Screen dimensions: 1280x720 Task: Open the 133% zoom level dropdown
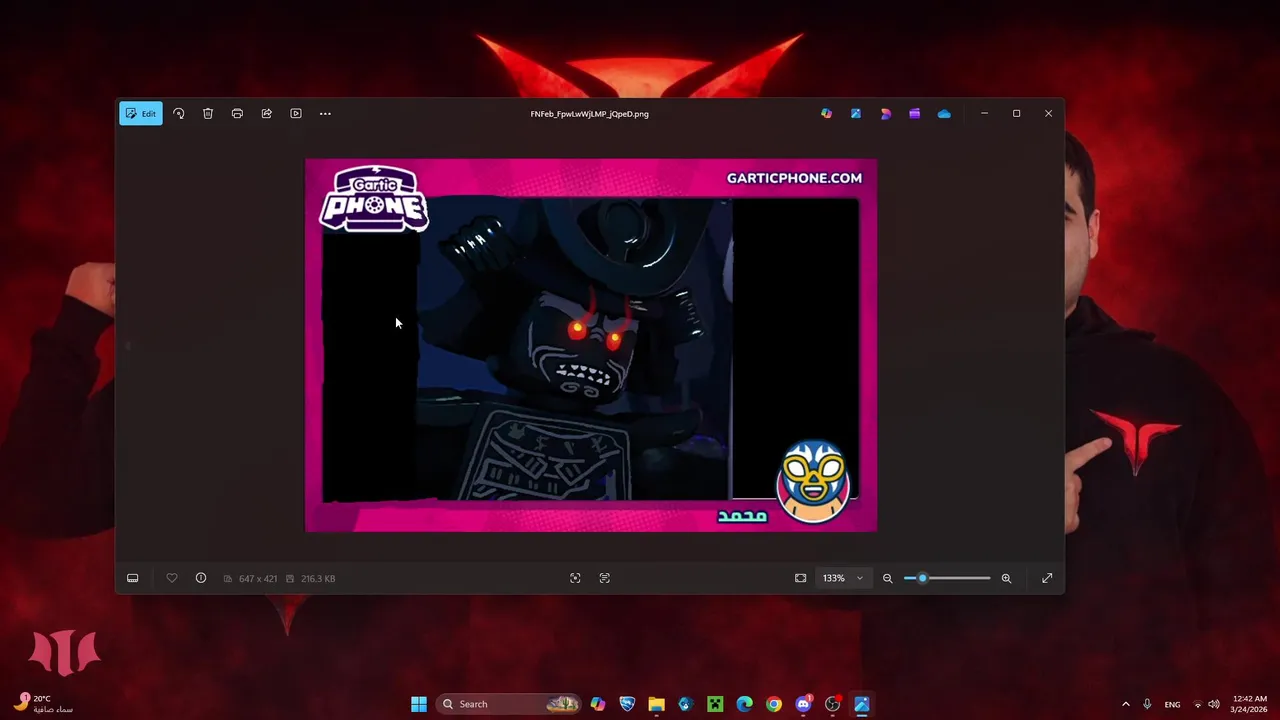843,578
